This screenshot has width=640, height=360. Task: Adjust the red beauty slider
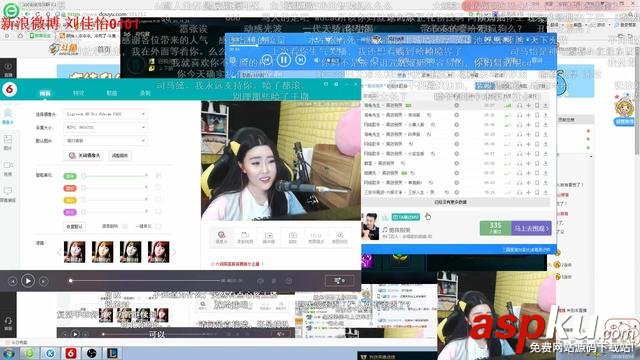pyautogui.click(x=115, y=188)
